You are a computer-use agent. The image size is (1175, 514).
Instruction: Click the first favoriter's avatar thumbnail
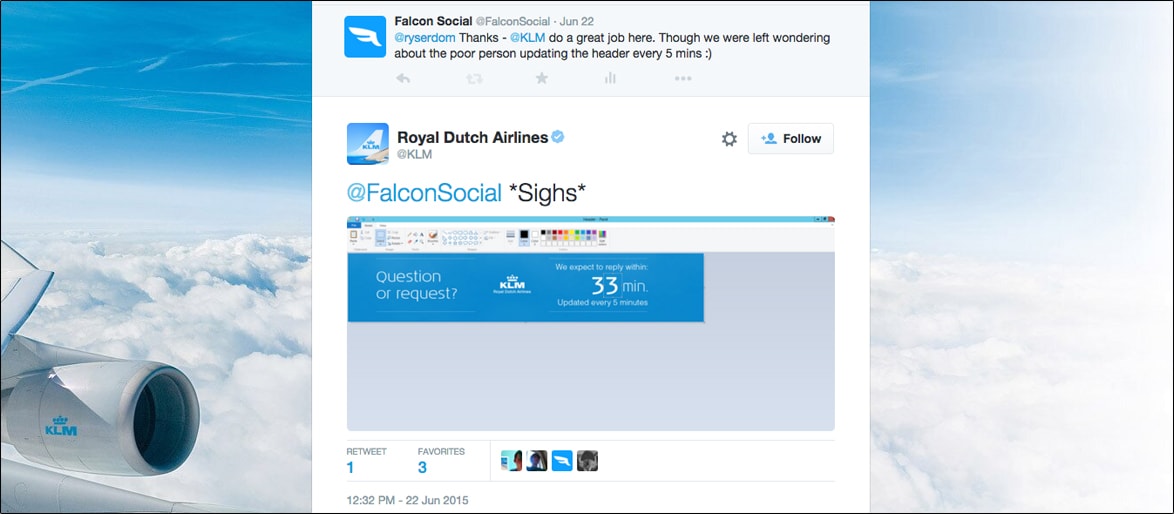[x=511, y=460]
